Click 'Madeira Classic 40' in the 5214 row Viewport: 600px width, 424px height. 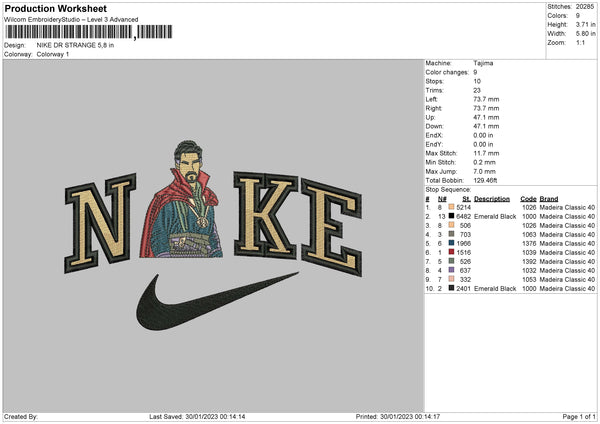coord(567,207)
